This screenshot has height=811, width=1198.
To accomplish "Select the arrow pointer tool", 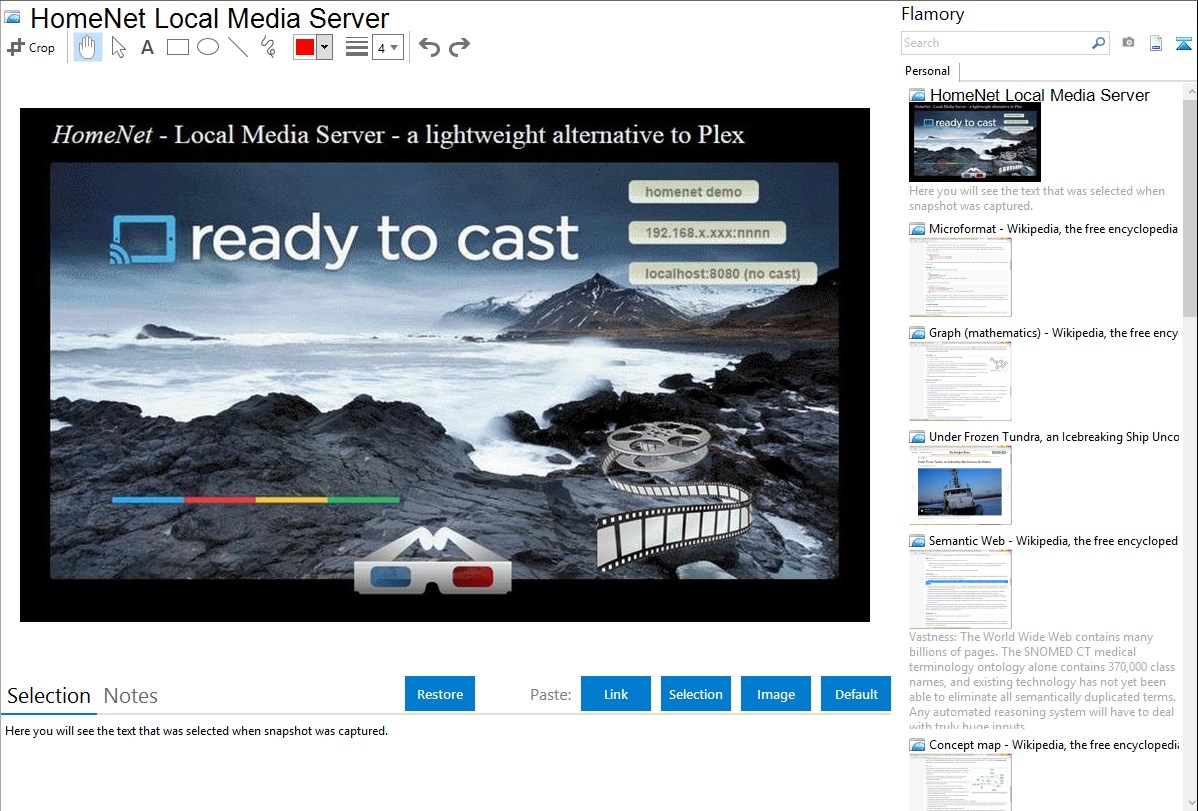I will [118, 47].
